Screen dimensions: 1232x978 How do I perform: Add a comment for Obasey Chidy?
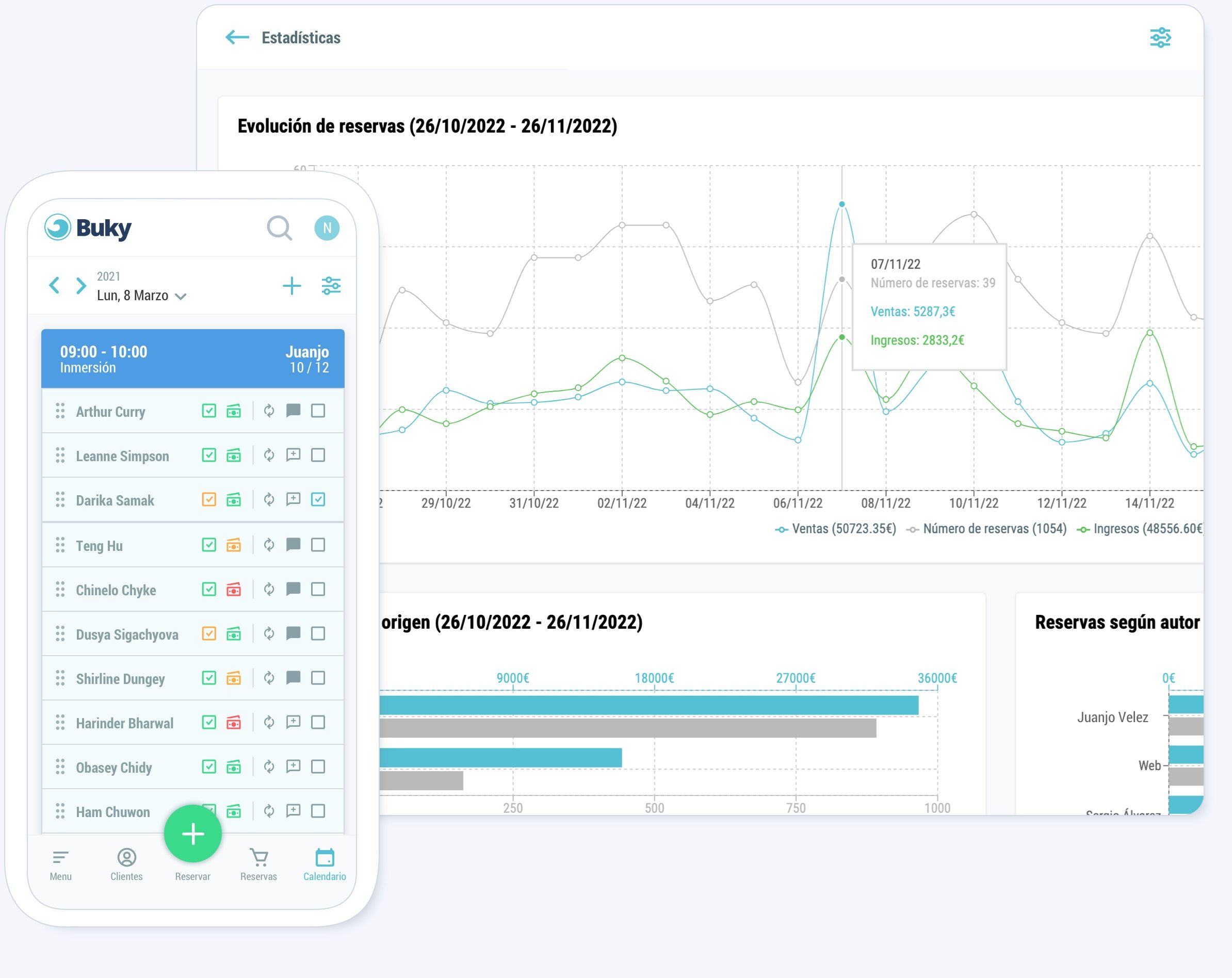click(x=293, y=767)
